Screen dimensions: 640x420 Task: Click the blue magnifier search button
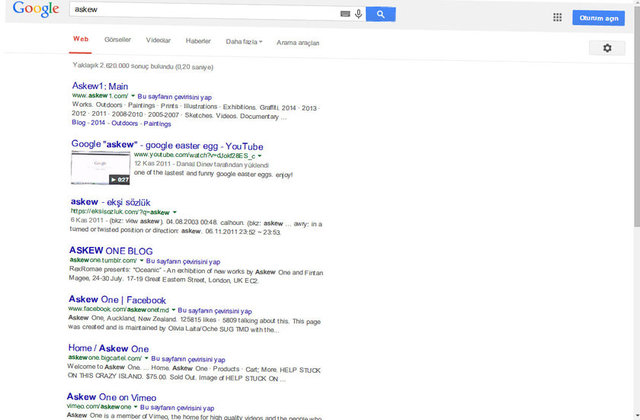tap(380, 14)
